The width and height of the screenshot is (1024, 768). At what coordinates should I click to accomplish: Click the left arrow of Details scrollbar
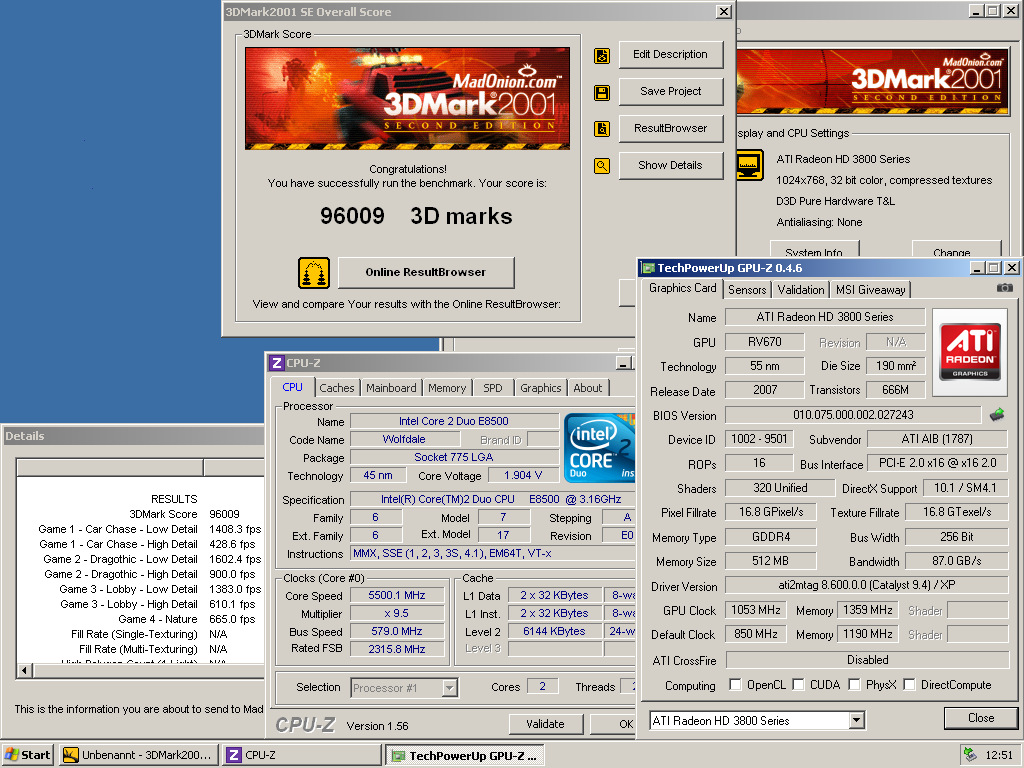pyautogui.click(x=25, y=670)
